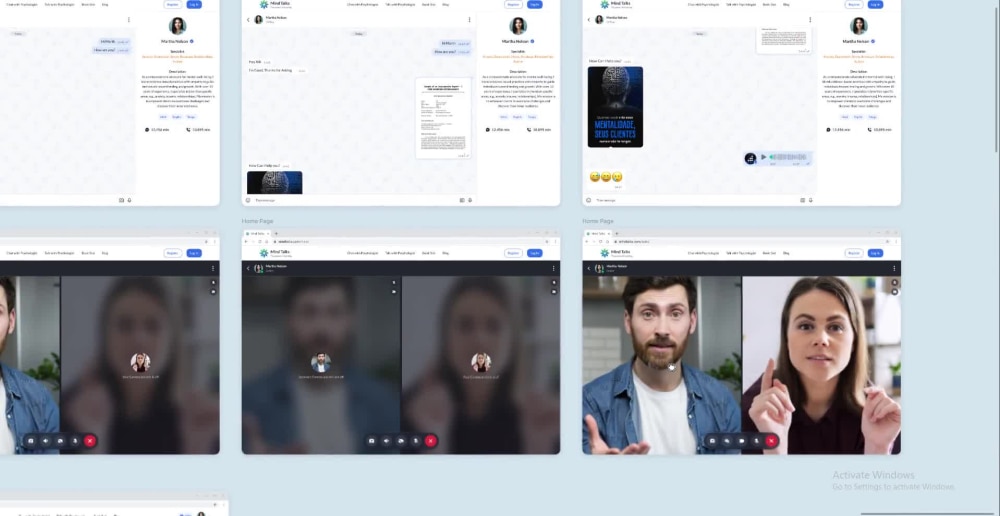Click the snapshot icon in the cropped bottom-left call frame

click(x=31, y=441)
